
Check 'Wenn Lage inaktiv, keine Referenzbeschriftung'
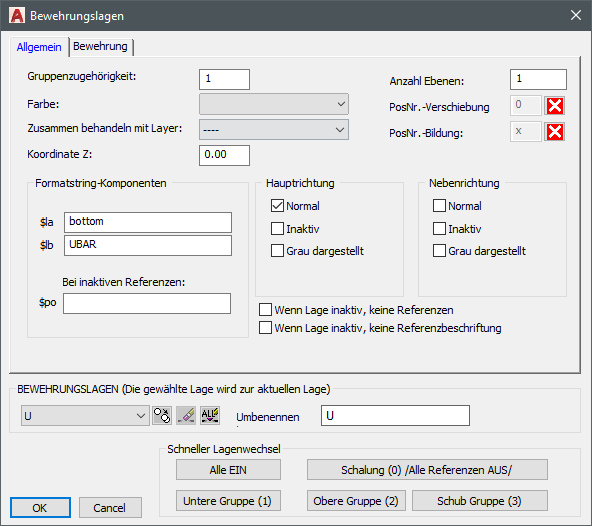(x=265, y=328)
